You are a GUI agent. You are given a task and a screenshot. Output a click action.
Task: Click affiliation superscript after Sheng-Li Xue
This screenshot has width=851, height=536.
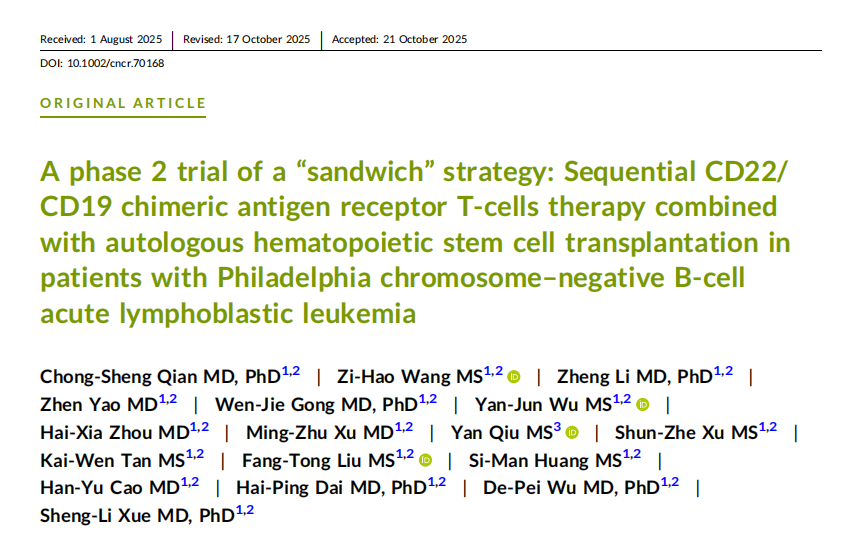[245, 510]
